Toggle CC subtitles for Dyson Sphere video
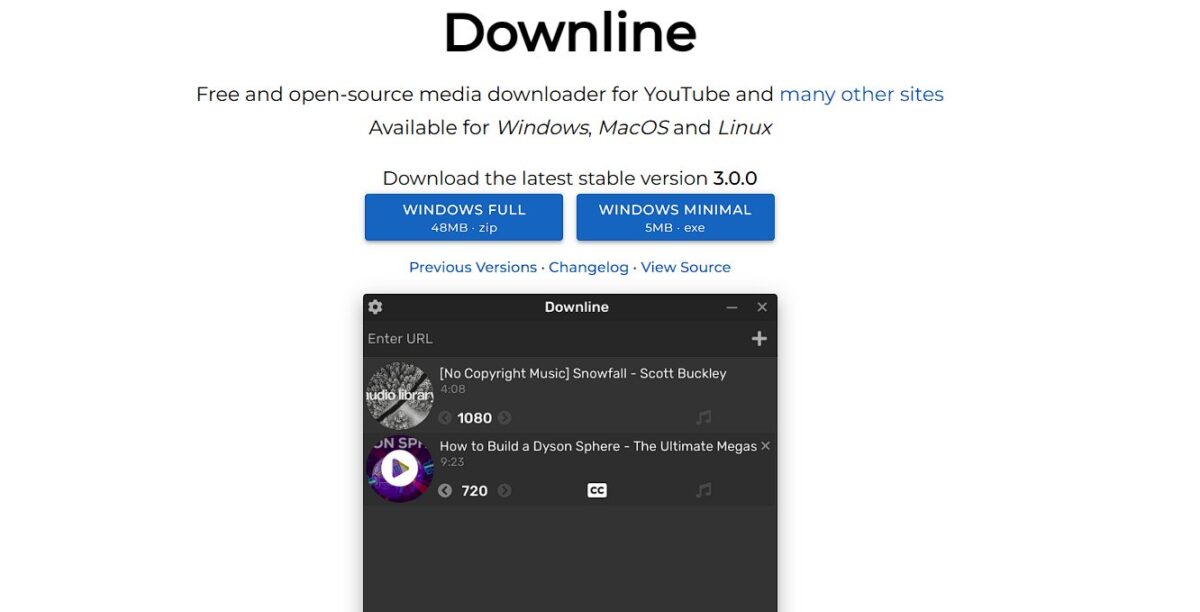Screen dimensions: 1200x612 [x=597, y=490]
